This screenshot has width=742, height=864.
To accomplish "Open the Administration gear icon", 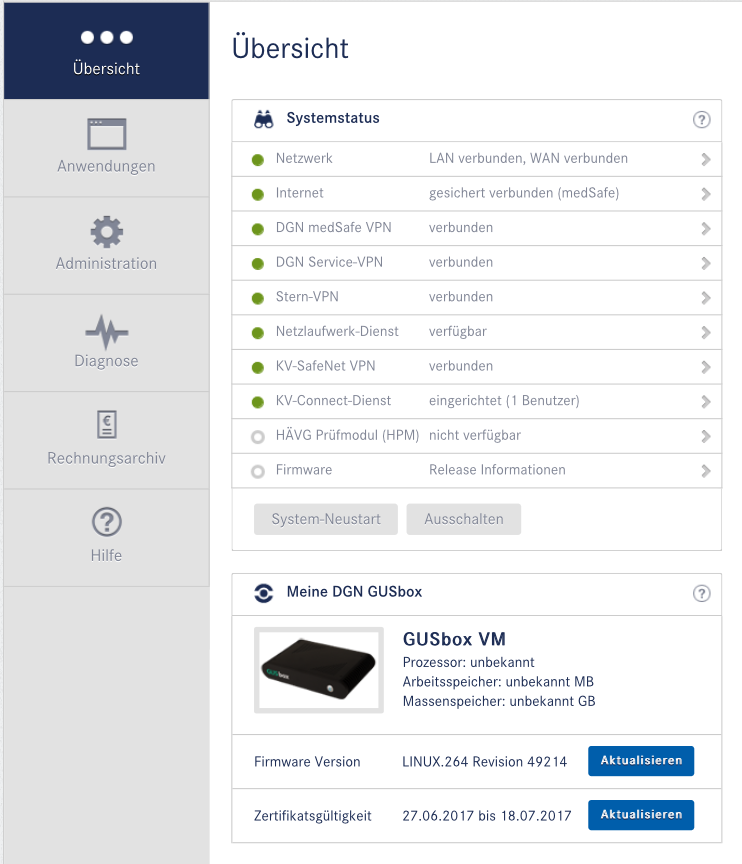I will pos(106,232).
